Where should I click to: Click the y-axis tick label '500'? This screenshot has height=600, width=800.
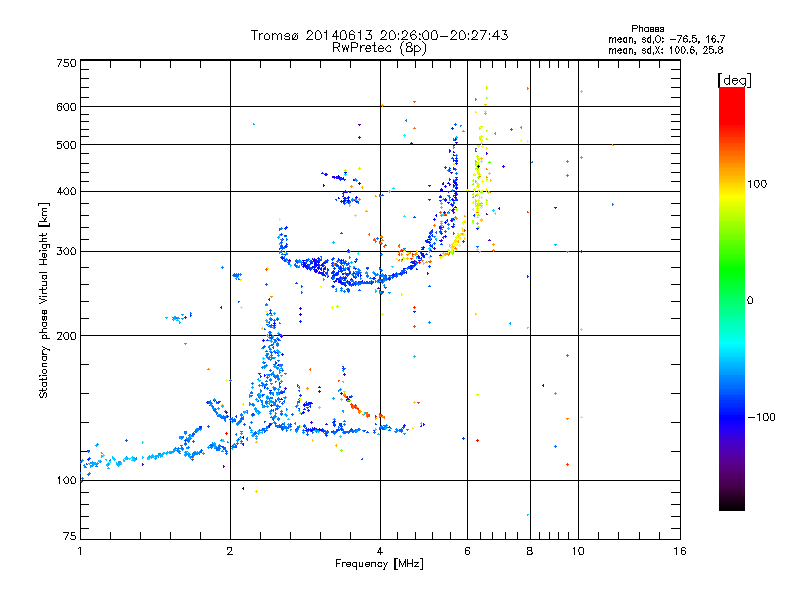coord(66,145)
